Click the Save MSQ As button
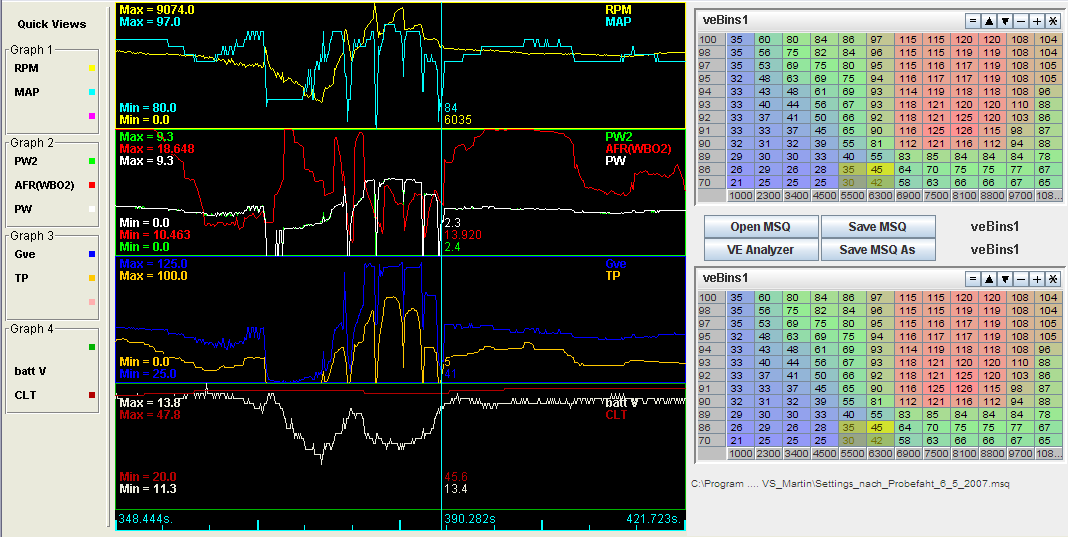Screen dimensions: 1068x537 pyautogui.click(x=876, y=250)
